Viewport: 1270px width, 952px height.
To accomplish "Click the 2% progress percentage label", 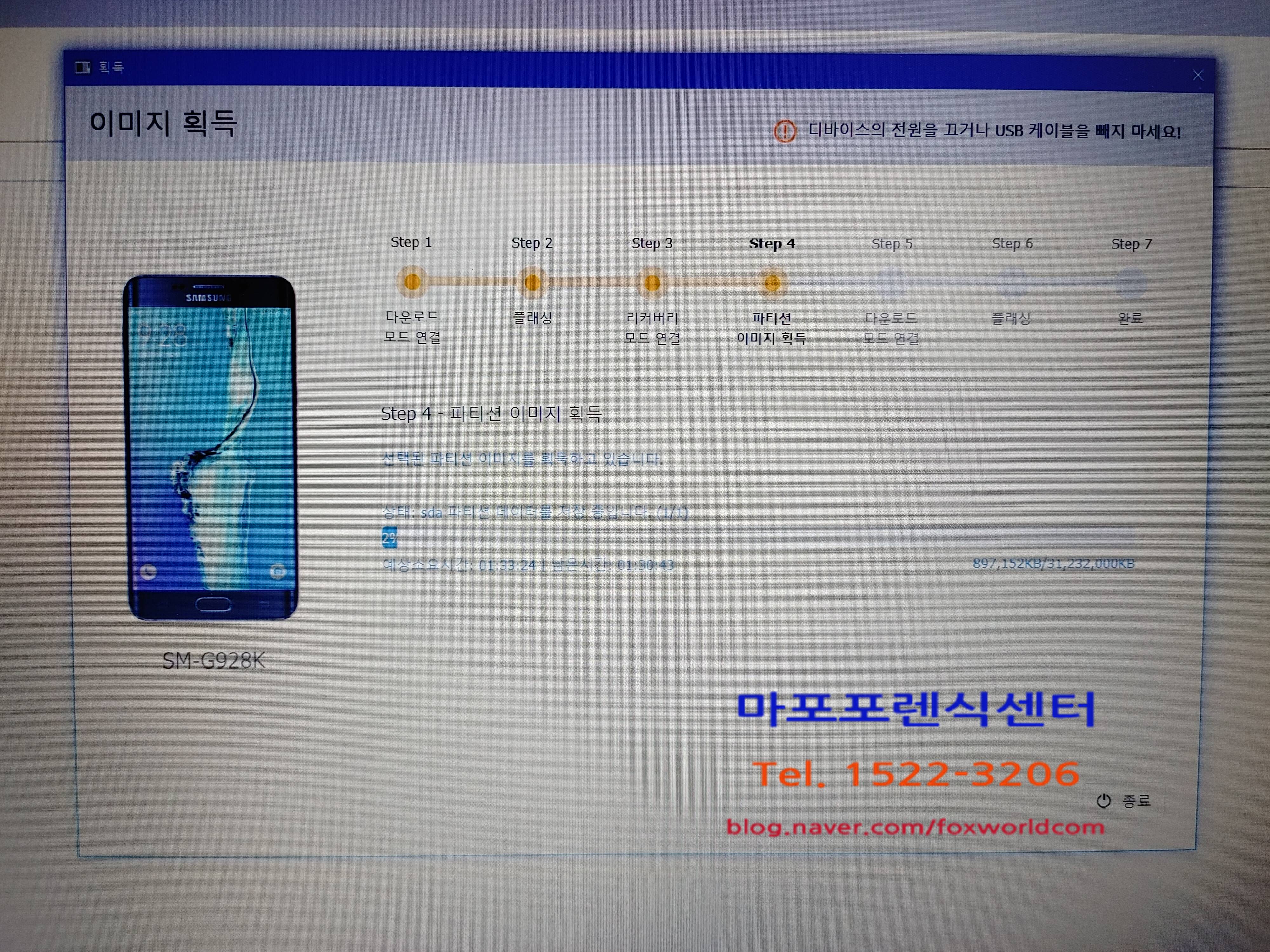I will click(389, 538).
